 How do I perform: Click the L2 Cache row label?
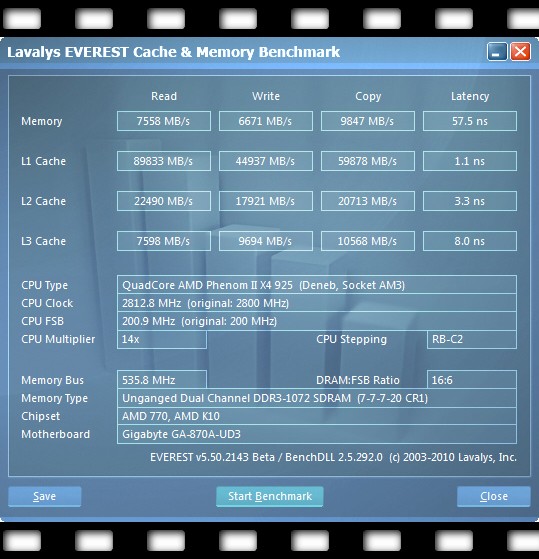click(x=43, y=201)
